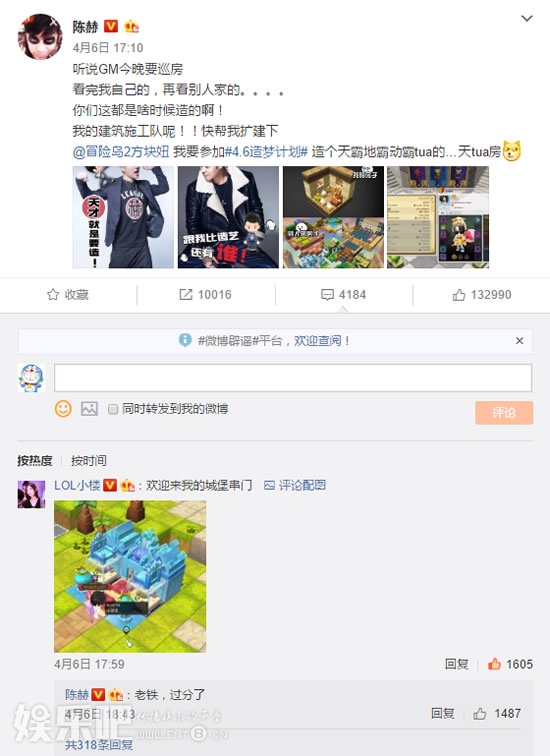The width and height of the screenshot is (550, 756).
Task: Open the #4.6造梦计划# hashtag link
Action: pyautogui.click(x=266, y=152)
